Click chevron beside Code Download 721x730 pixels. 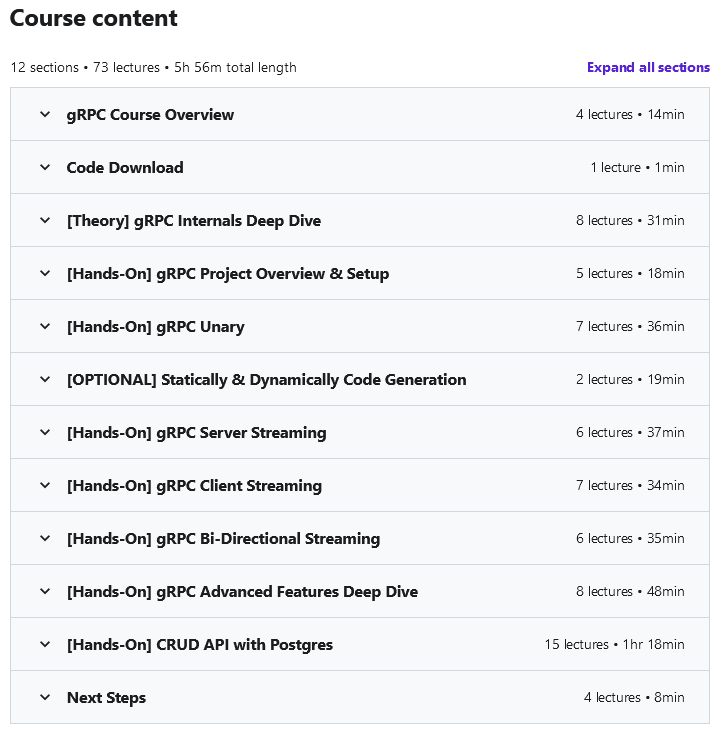click(x=45, y=167)
